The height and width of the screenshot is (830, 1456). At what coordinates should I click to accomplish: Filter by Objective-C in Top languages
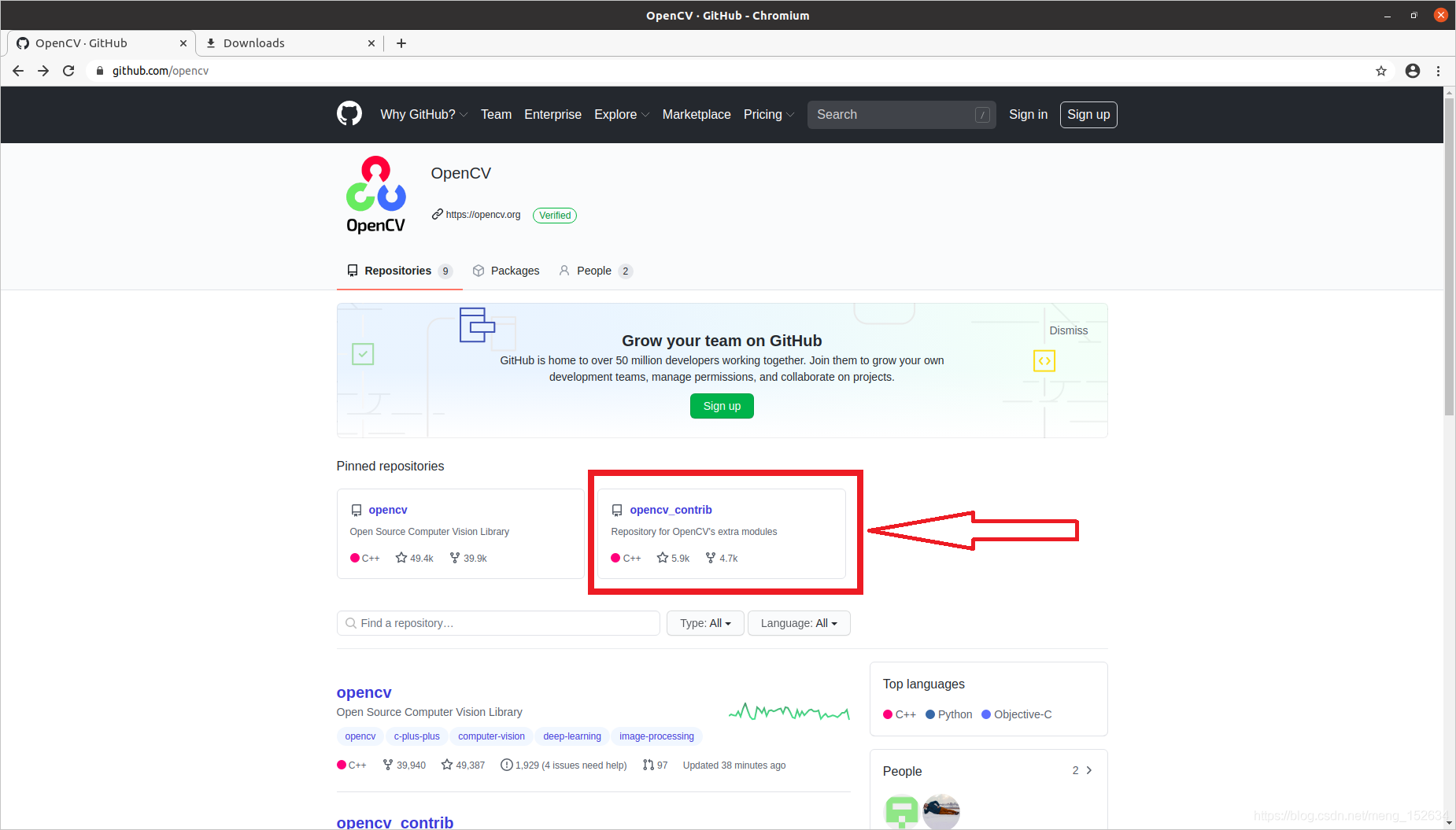click(x=1017, y=714)
